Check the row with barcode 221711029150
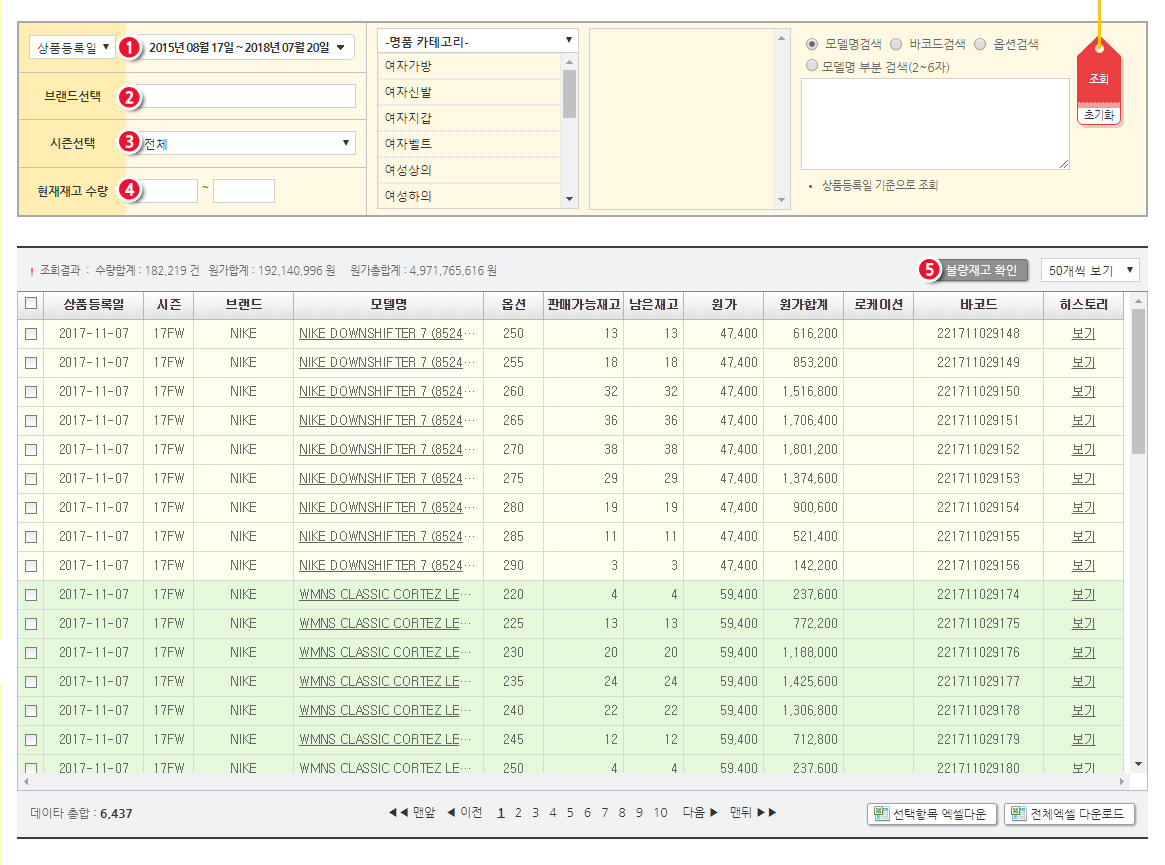 [30, 392]
